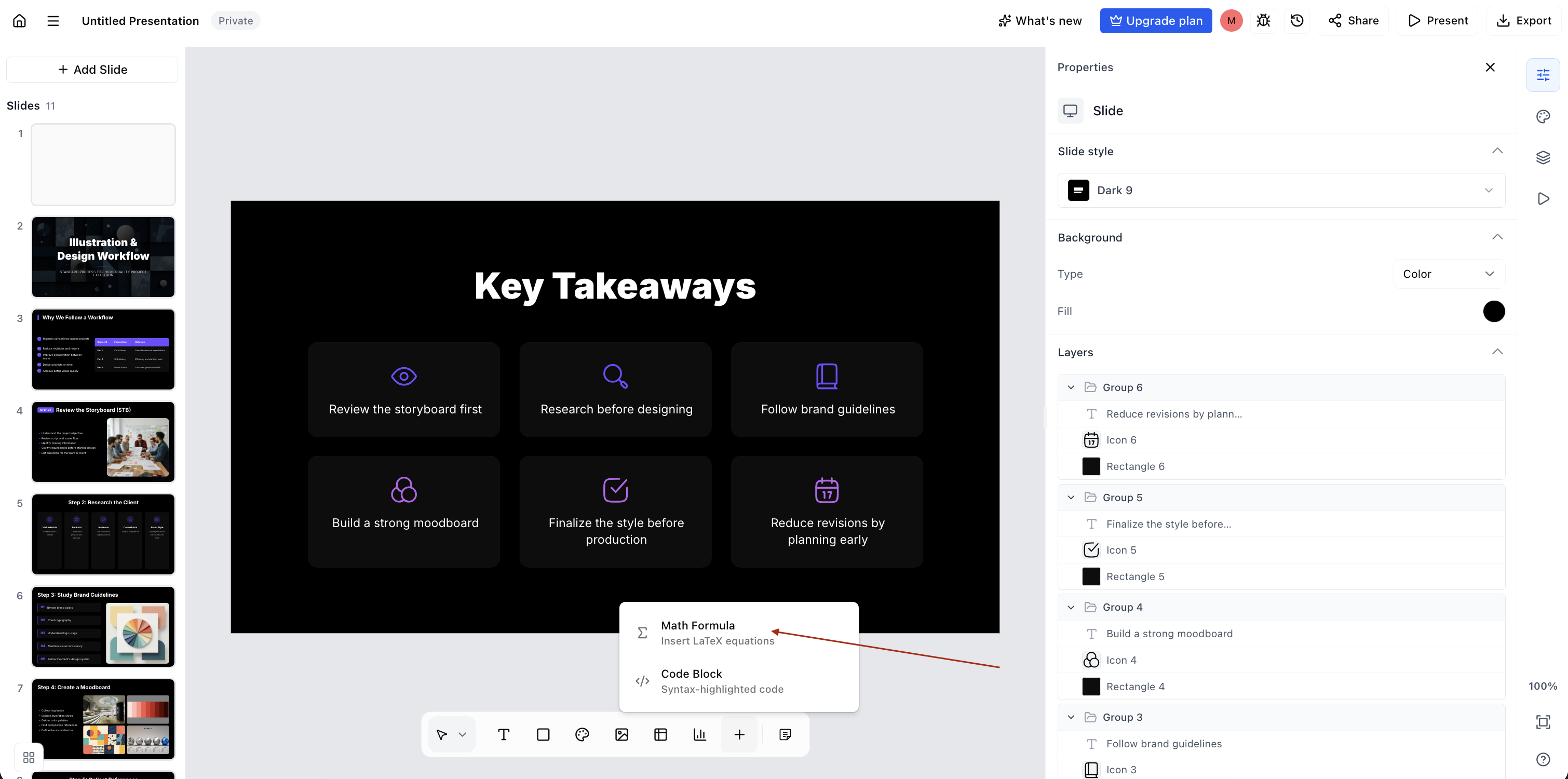
Task: Open version history clock icon
Action: tap(1297, 21)
